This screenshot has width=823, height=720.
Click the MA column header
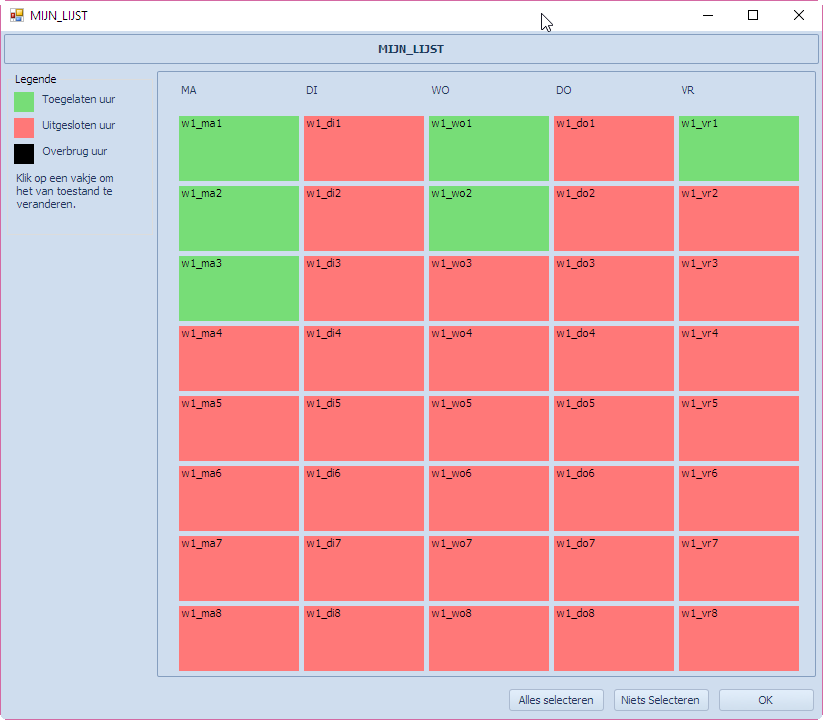(188, 90)
